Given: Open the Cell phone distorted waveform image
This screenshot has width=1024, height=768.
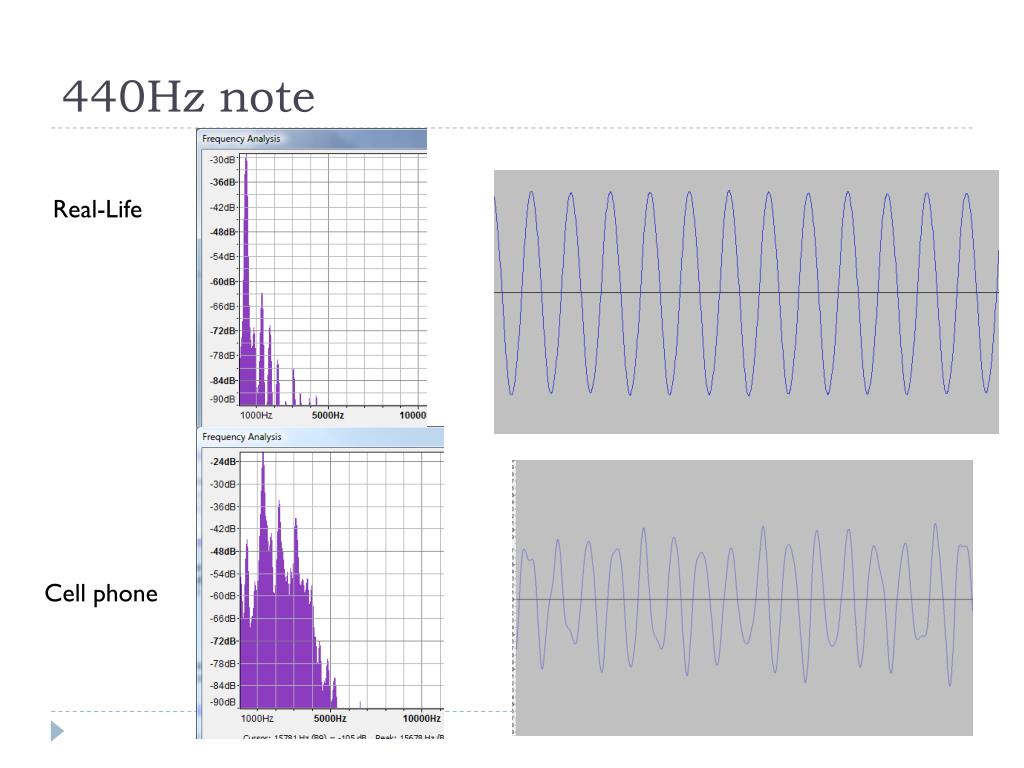Looking at the screenshot, I should pyautogui.click(x=743, y=598).
